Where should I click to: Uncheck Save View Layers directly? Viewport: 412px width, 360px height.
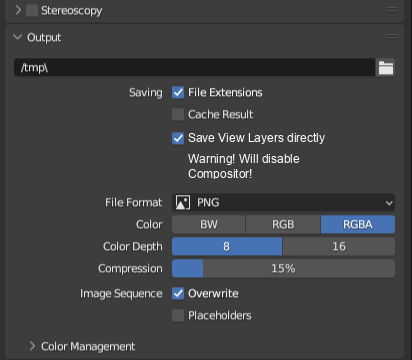pyautogui.click(x=178, y=138)
